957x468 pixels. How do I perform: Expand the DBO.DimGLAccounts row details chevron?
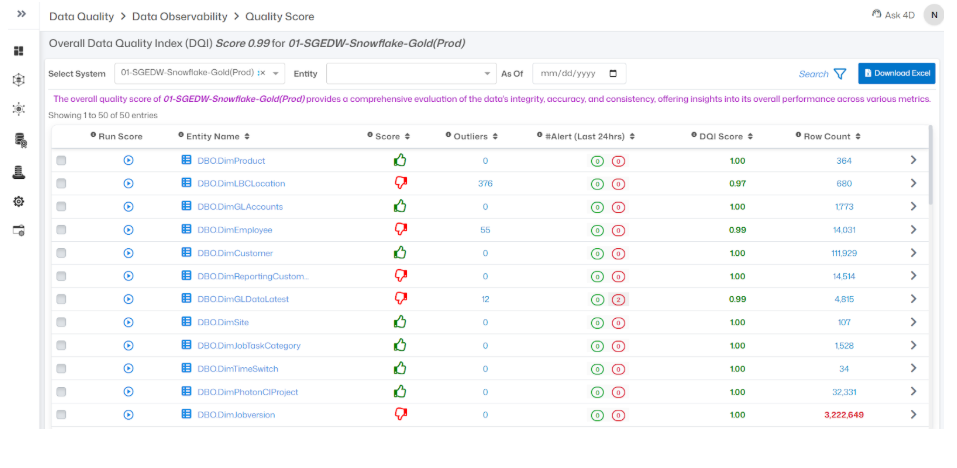(912, 206)
